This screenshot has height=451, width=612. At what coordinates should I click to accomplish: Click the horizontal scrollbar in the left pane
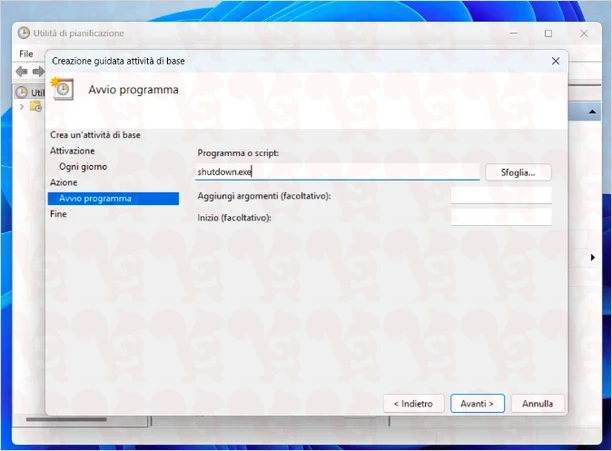66,420
